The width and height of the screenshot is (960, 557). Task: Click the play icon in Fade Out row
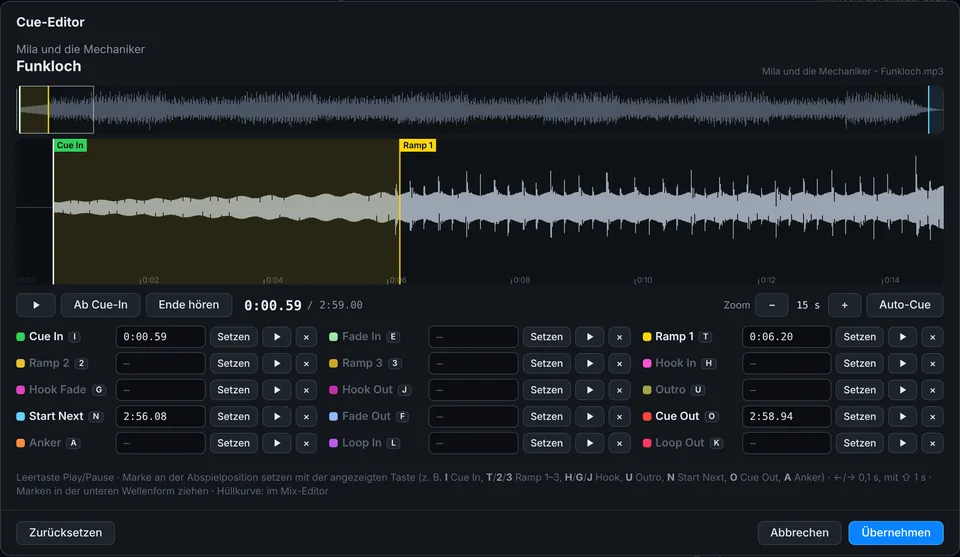point(590,416)
